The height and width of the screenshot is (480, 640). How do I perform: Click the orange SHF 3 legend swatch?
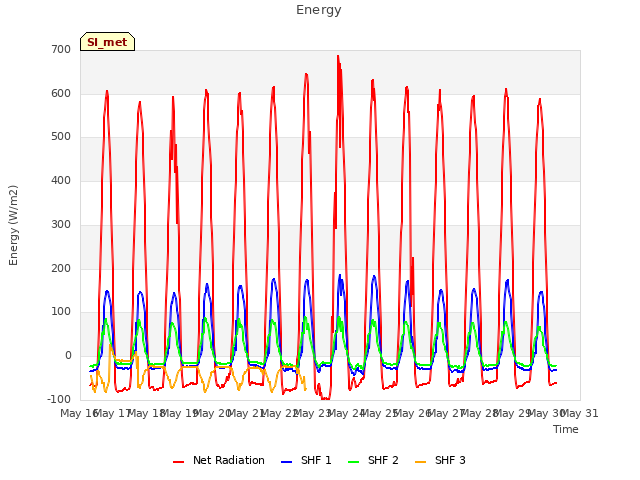click(420, 462)
